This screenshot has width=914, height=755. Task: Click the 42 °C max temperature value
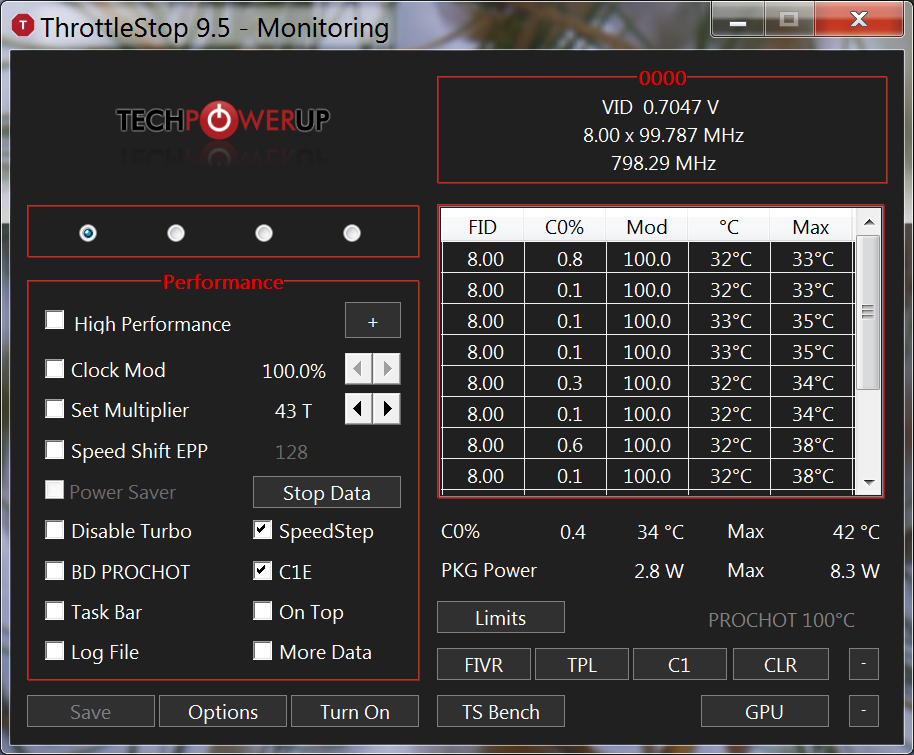(856, 532)
